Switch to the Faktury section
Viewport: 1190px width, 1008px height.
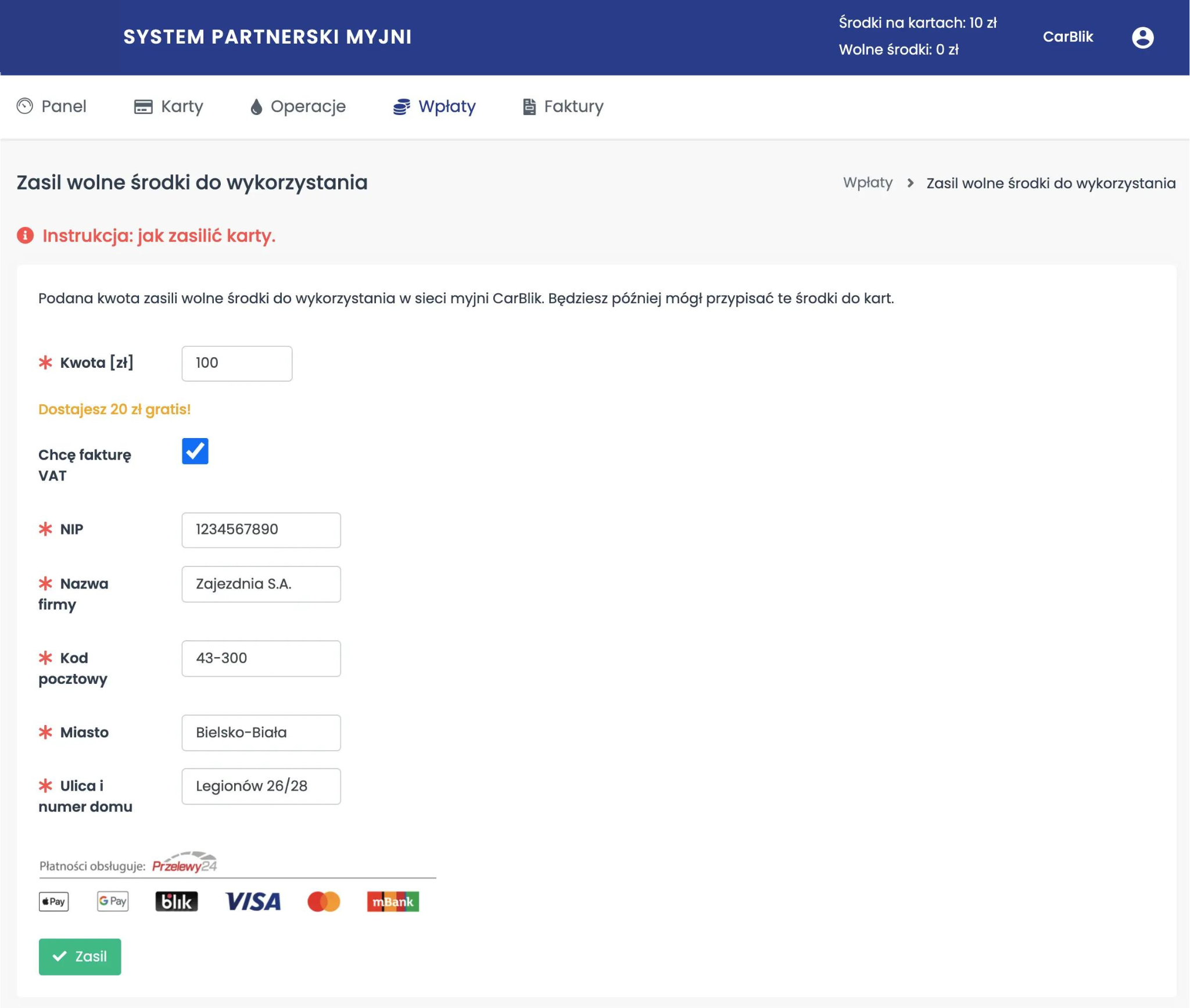563,106
